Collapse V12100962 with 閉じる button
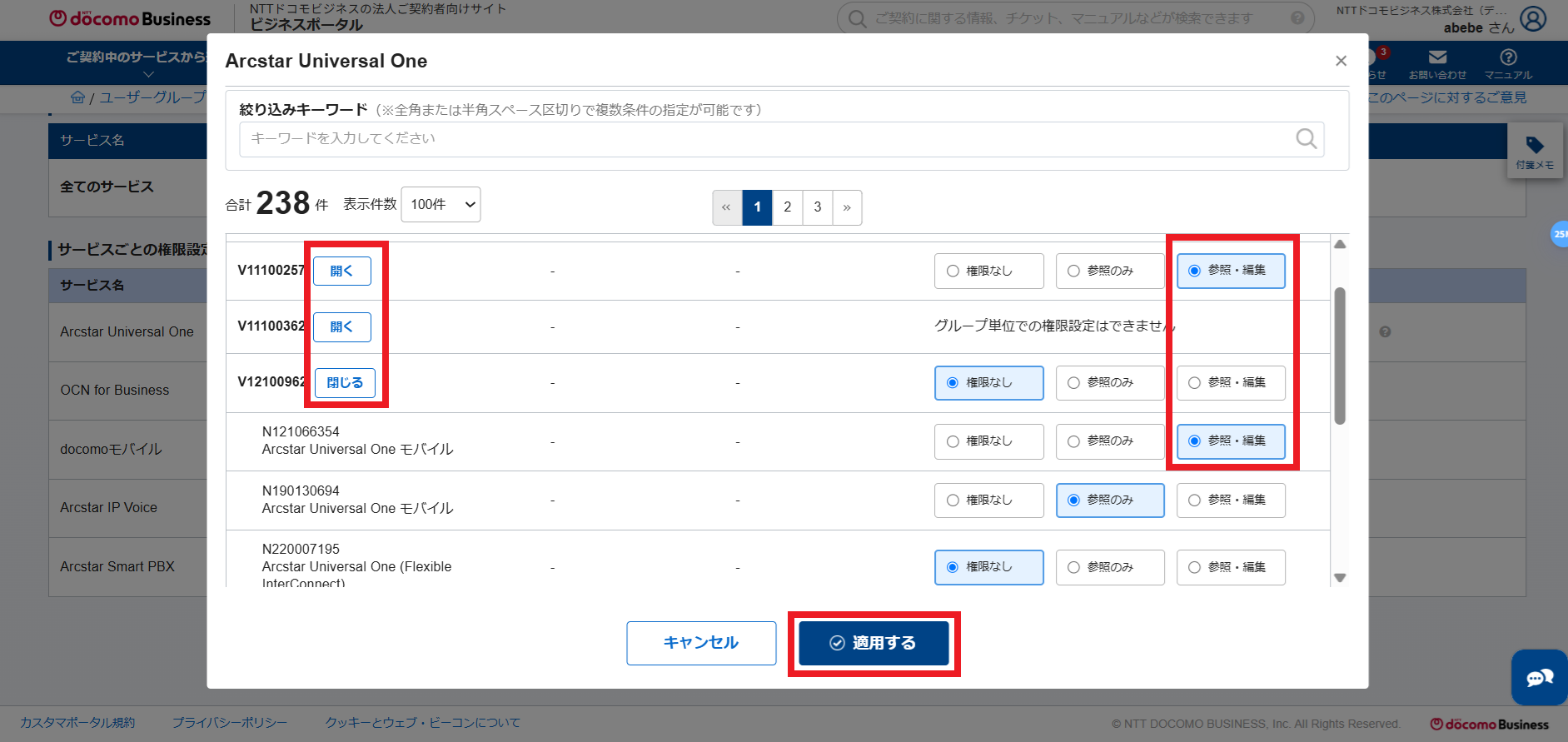The width and height of the screenshot is (1568, 742). [345, 383]
